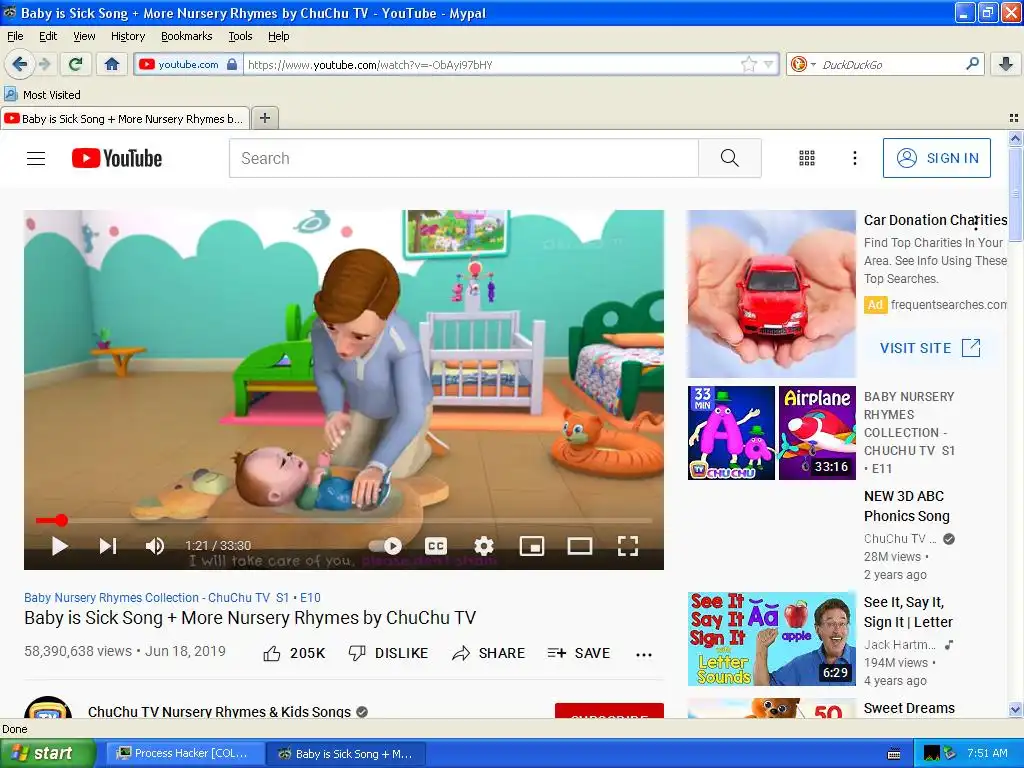The width and height of the screenshot is (1024, 768).
Task: Click the Baby is Sick Song taskbar button
Action: click(x=346, y=754)
